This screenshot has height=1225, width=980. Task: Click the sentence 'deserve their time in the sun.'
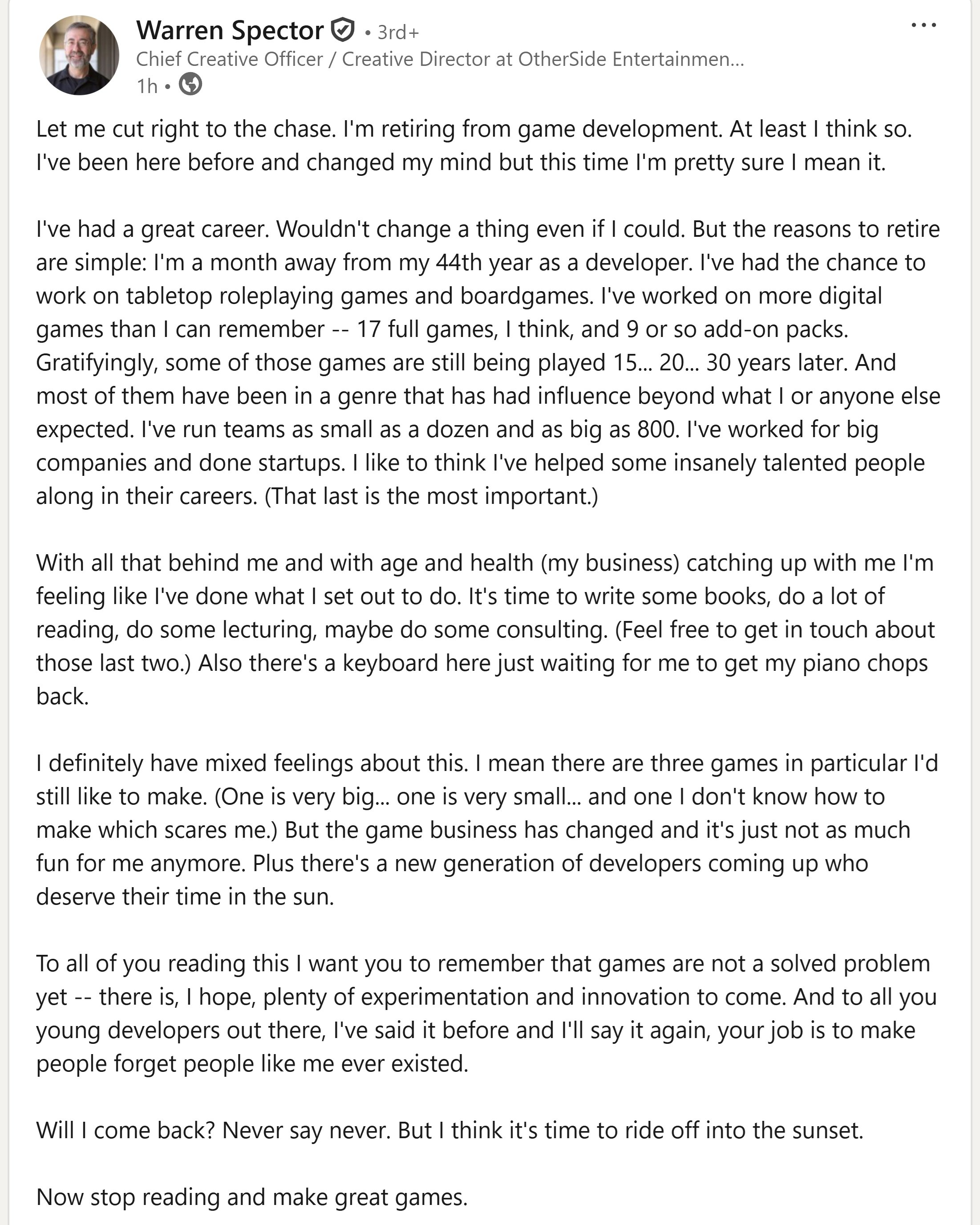(185, 896)
